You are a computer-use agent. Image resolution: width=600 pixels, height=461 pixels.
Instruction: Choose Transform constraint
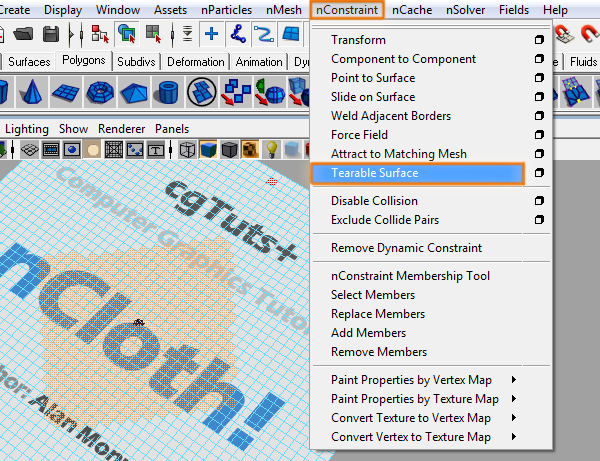pos(358,40)
